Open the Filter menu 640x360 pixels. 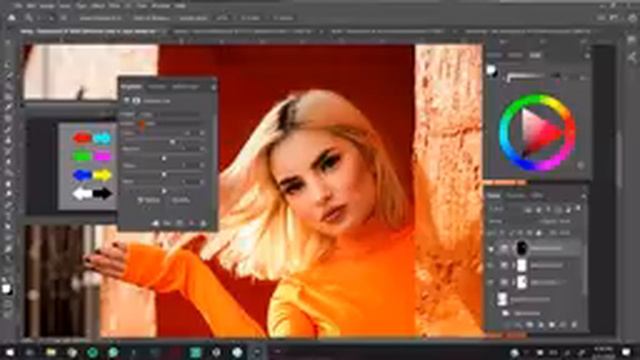point(115,6)
